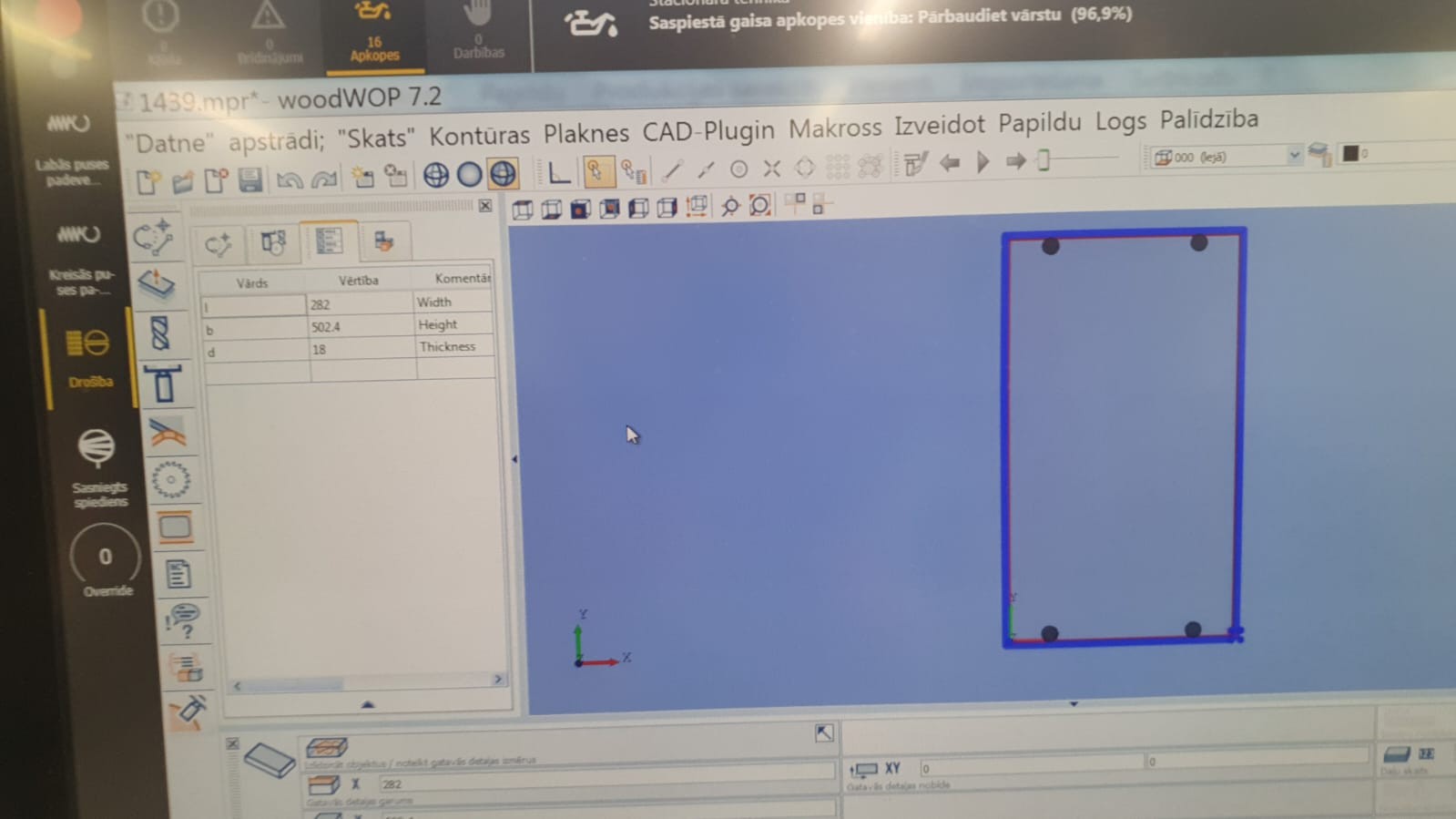Select the contour point creation tool
The height and width of the screenshot is (819, 1456).
(x=153, y=237)
